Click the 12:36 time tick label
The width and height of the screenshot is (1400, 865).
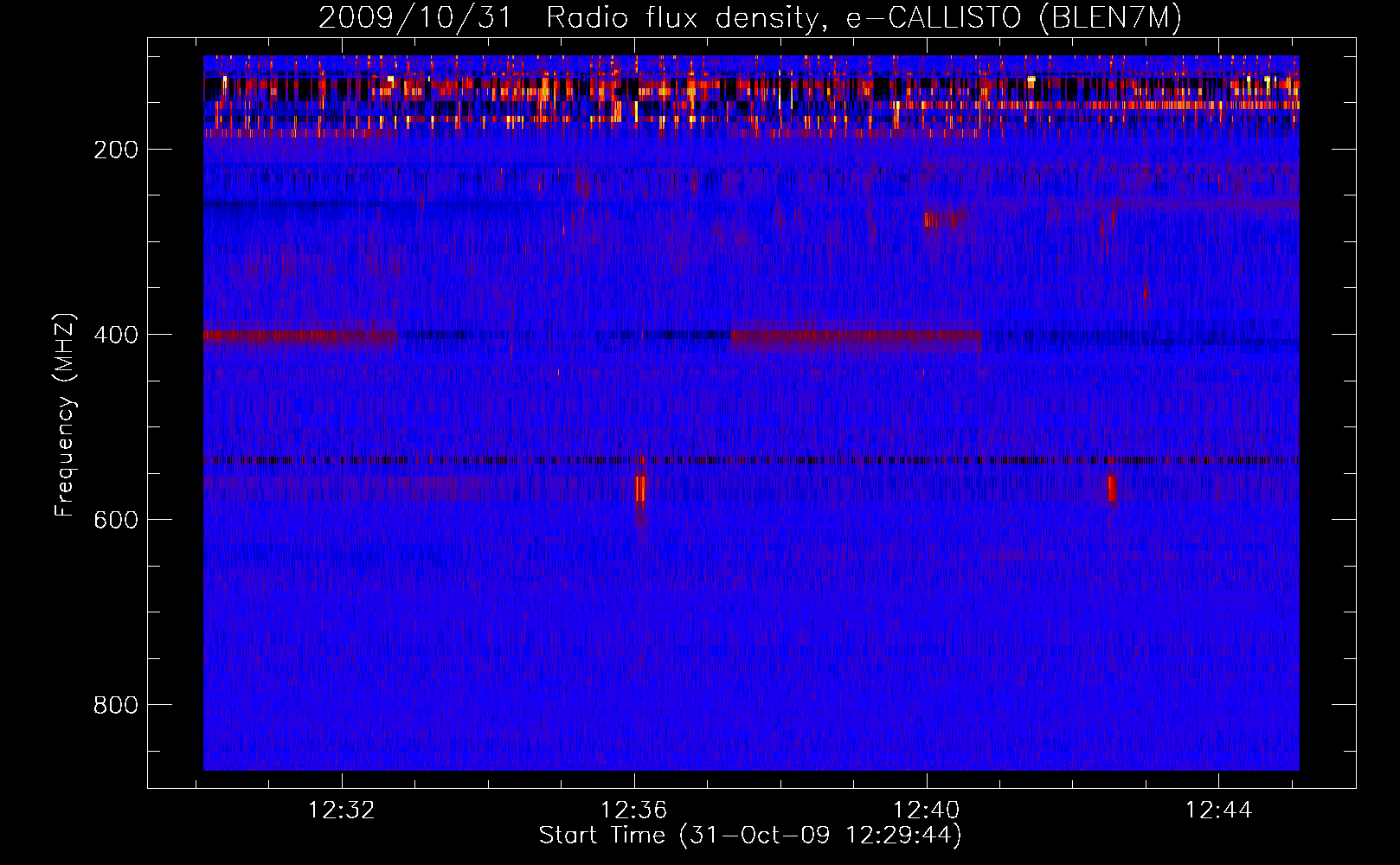(x=634, y=811)
